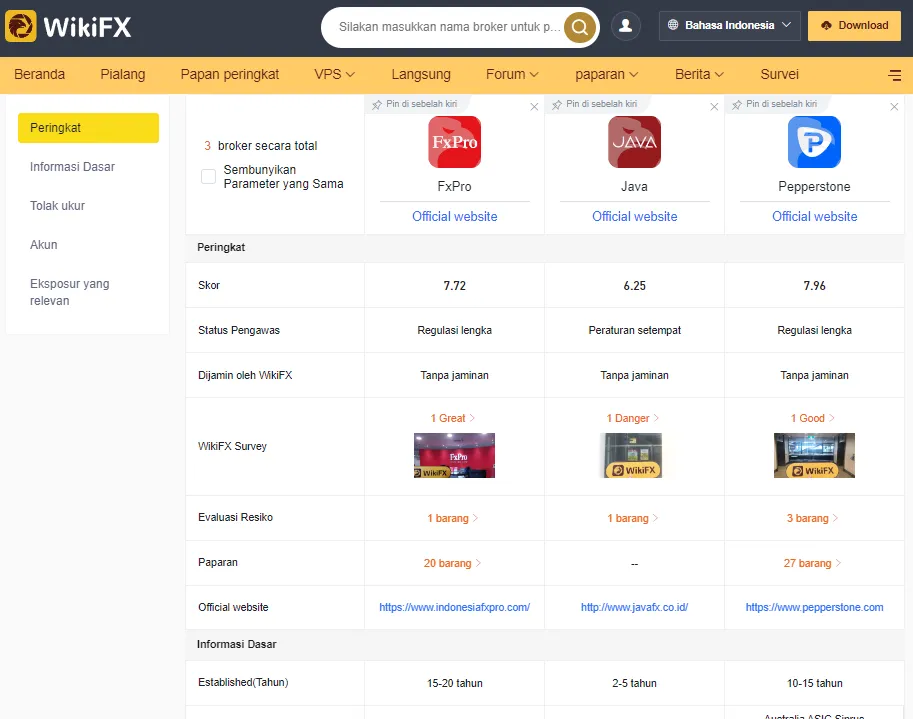Remove FxPro from the comparison
This screenshot has width=913, height=719.
(534, 107)
